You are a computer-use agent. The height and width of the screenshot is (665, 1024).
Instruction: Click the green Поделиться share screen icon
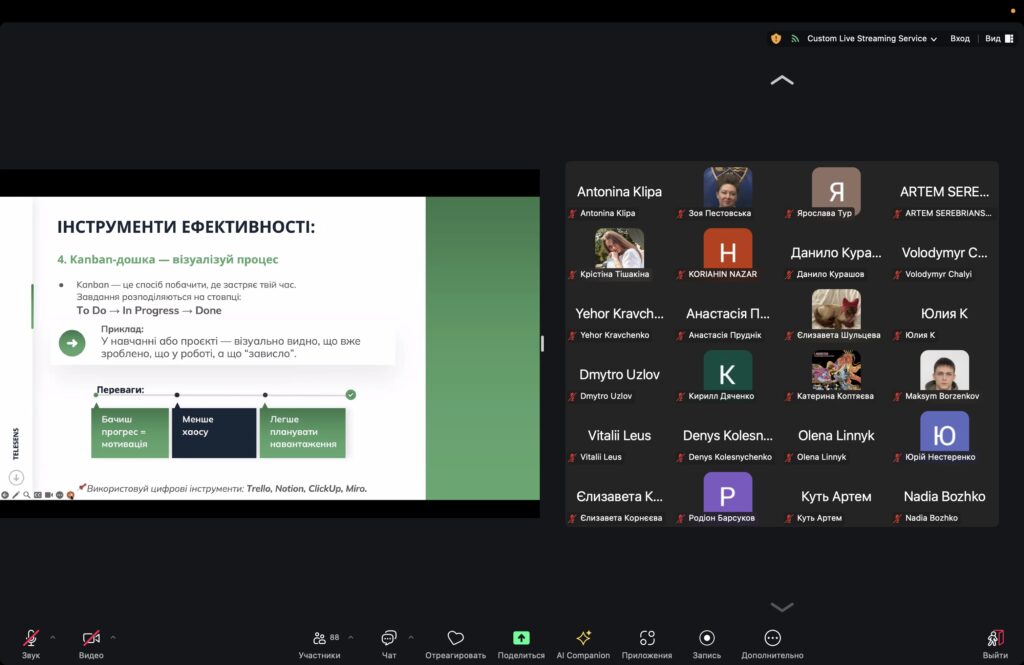[x=521, y=638]
